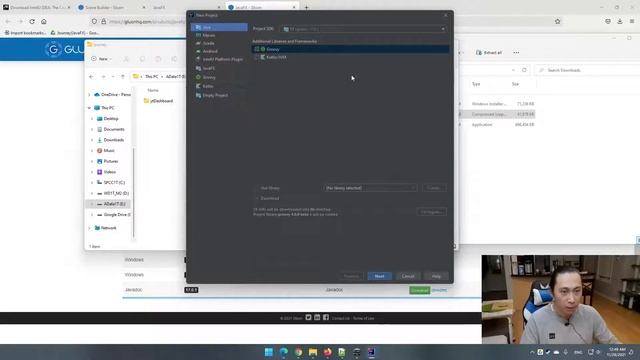The height and width of the screenshot is (360, 640).
Task: Click the JavaFX folder icon
Action: pyautogui.click(x=198, y=68)
